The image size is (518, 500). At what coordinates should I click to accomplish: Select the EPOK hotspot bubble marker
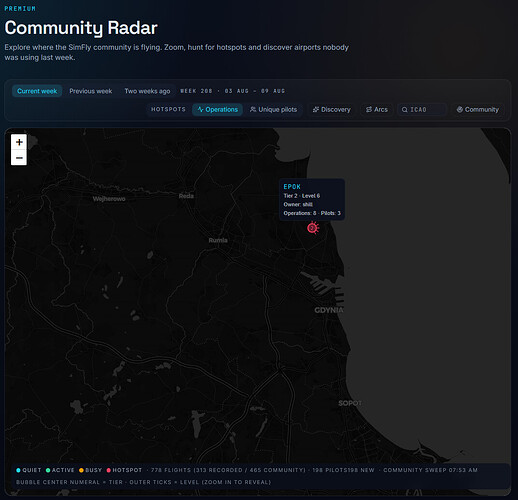pos(312,228)
